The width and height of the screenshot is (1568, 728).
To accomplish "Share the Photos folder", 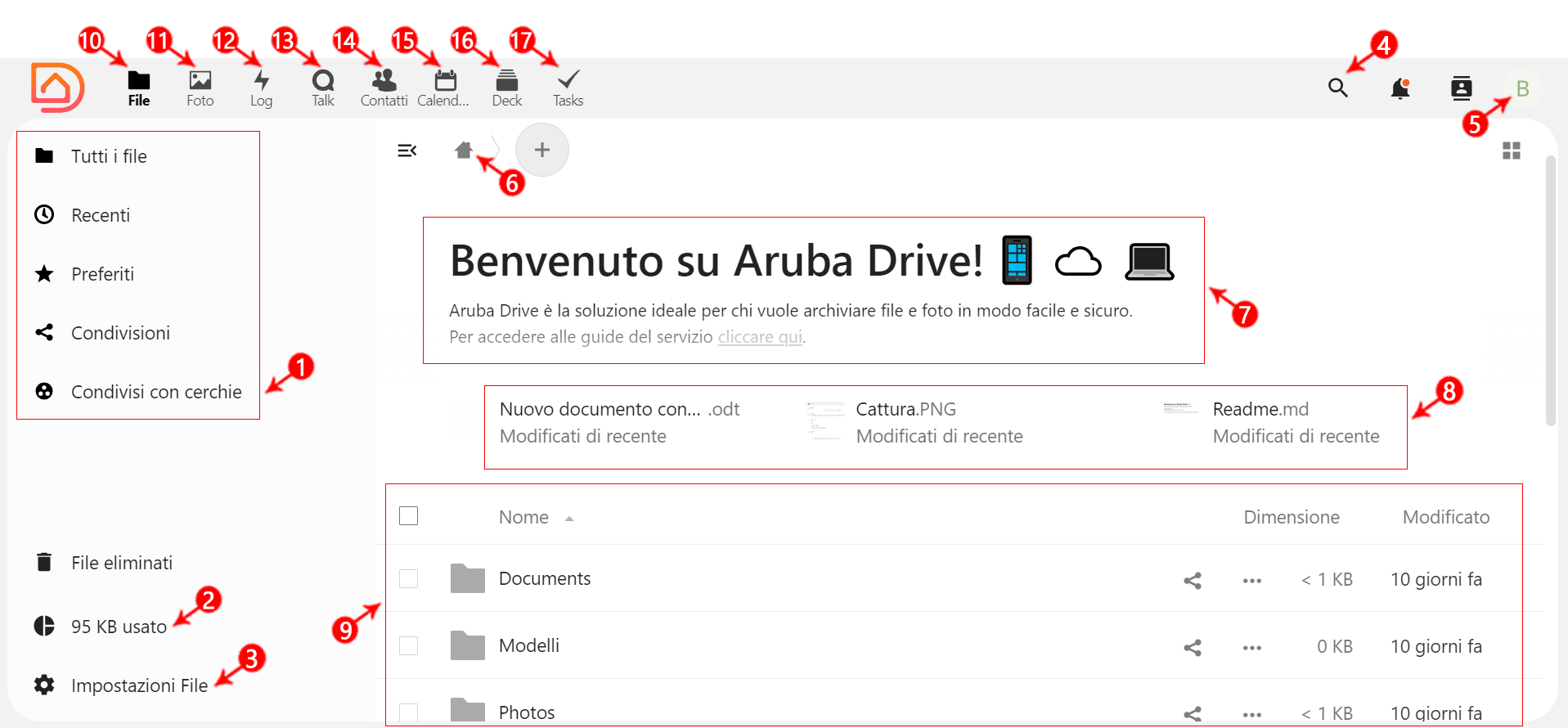I will (x=1193, y=714).
